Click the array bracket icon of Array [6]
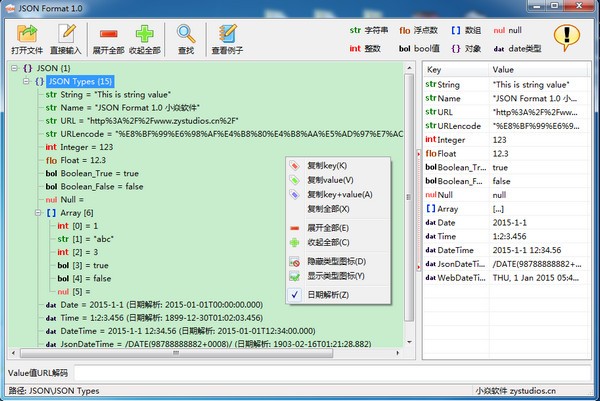Screen dimensions: 600x401 [x=51, y=213]
